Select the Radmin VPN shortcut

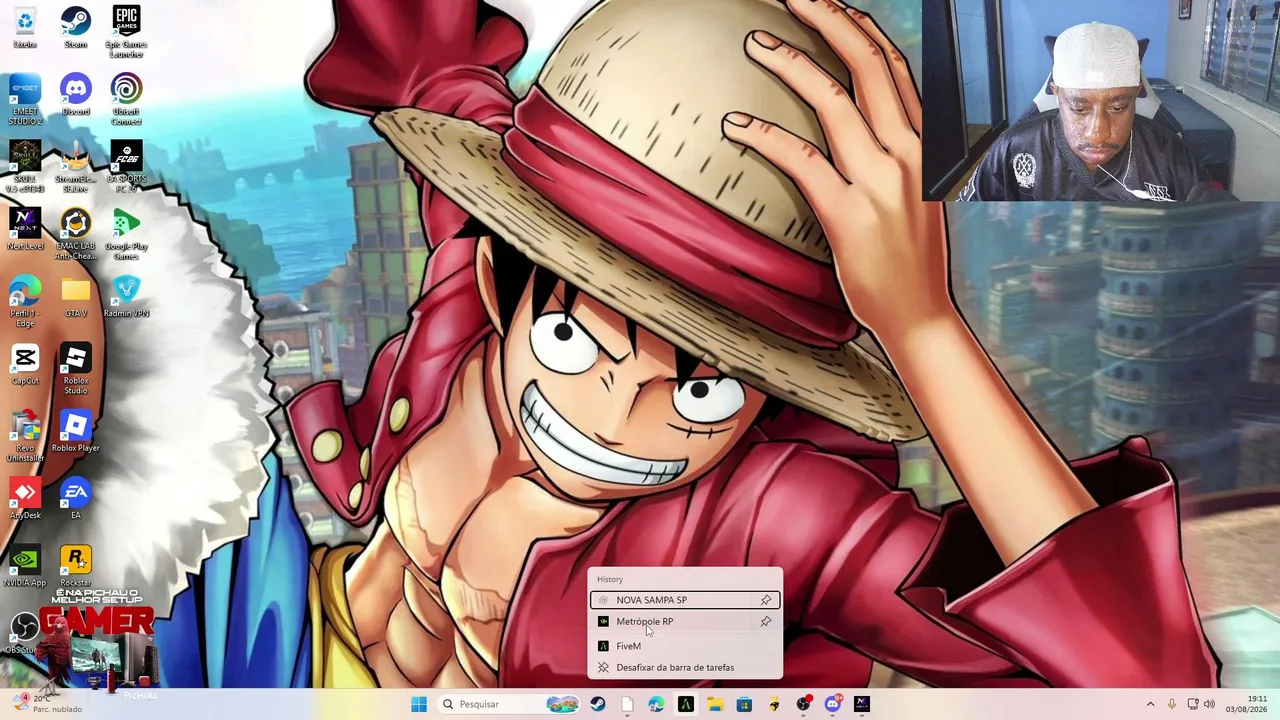click(x=126, y=297)
